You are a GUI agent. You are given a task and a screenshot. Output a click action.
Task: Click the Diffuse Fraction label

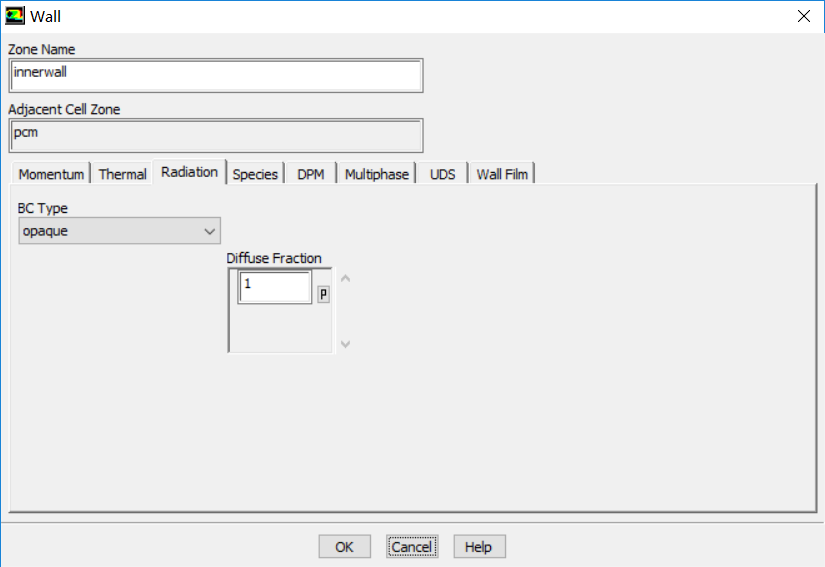tap(274, 258)
